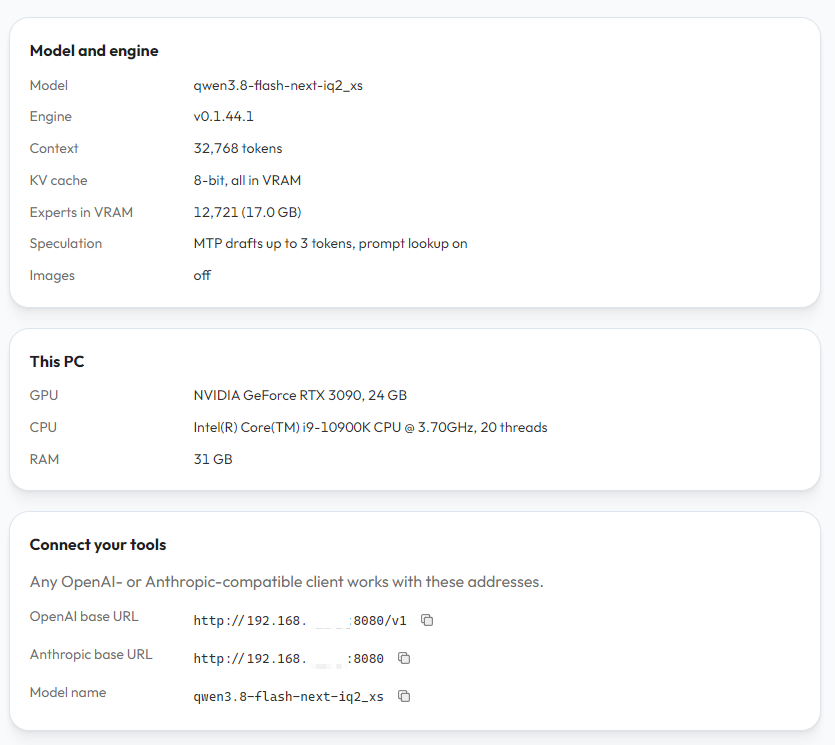Click the "Connect your tools" heading
This screenshot has width=835, height=745.
coord(98,545)
